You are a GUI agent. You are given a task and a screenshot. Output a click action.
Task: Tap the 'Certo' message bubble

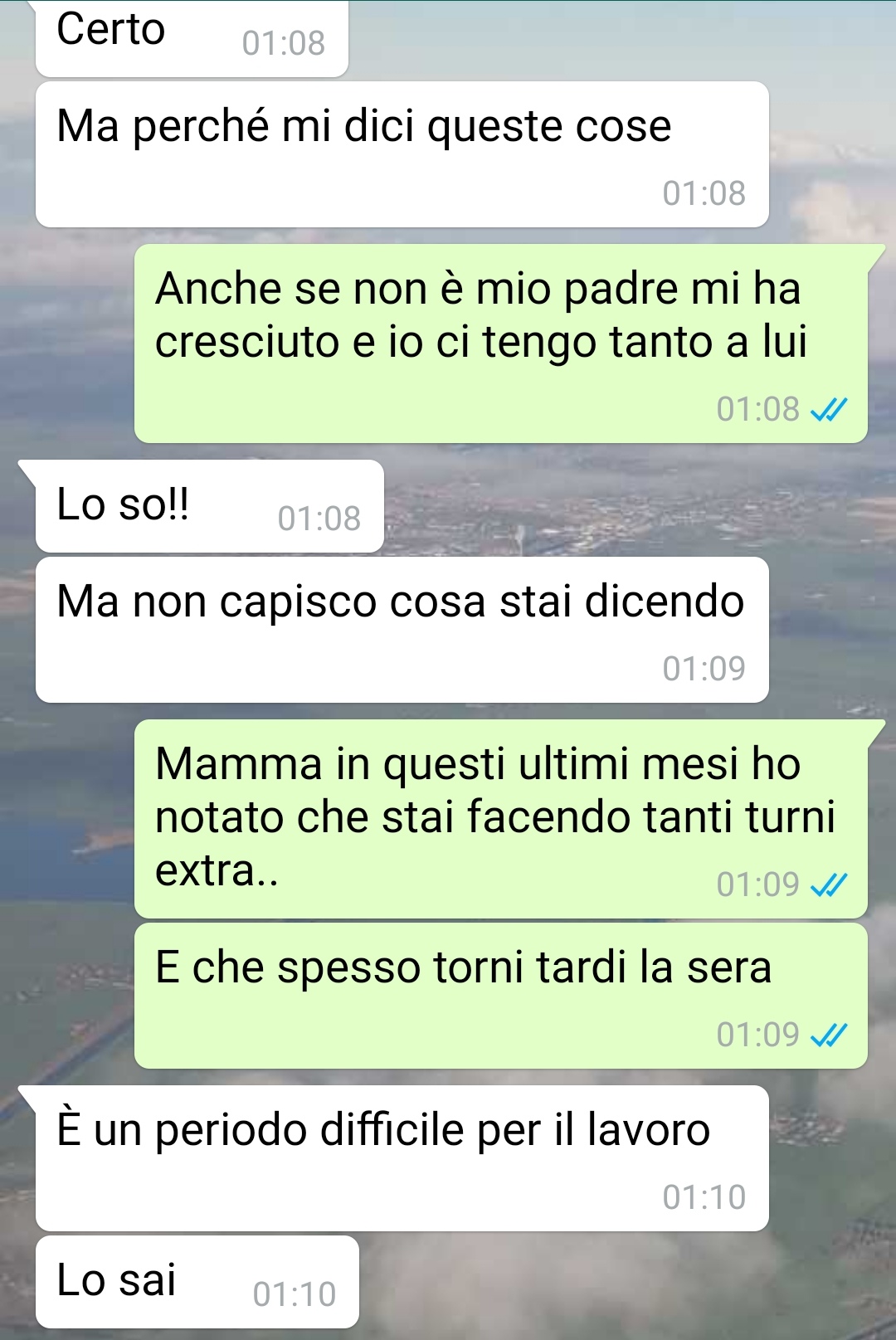192,37
